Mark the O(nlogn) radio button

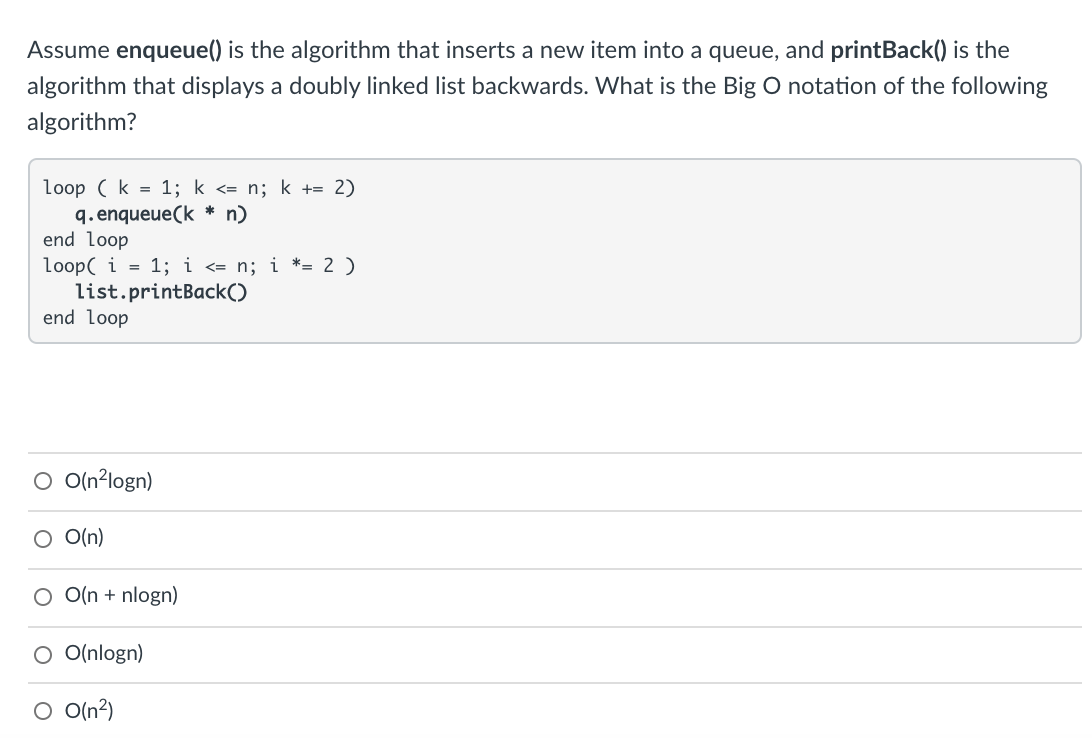(x=43, y=654)
